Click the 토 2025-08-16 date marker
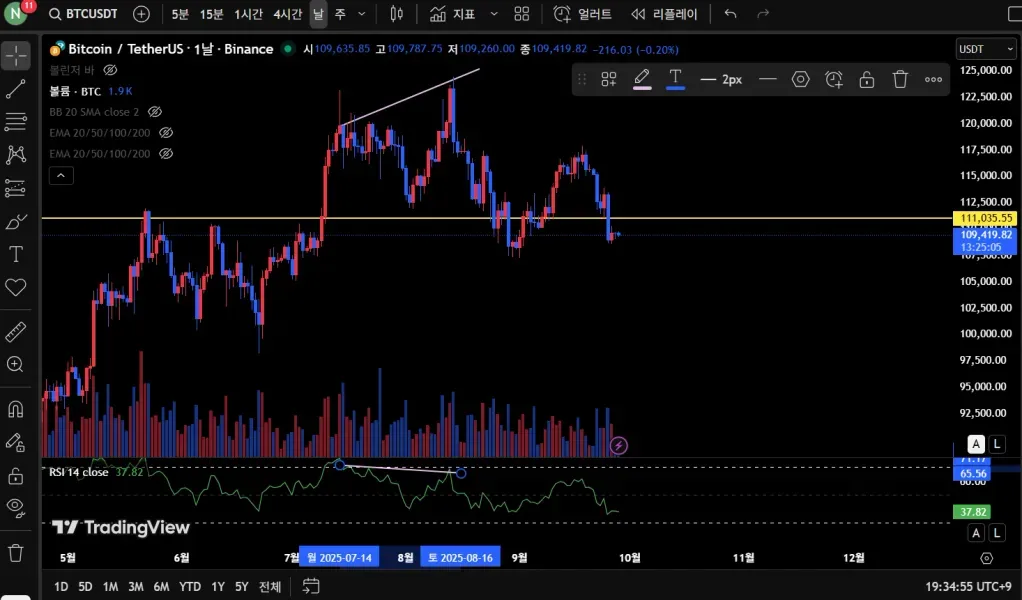Screen dimensions: 1022x600 [x=460, y=557]
